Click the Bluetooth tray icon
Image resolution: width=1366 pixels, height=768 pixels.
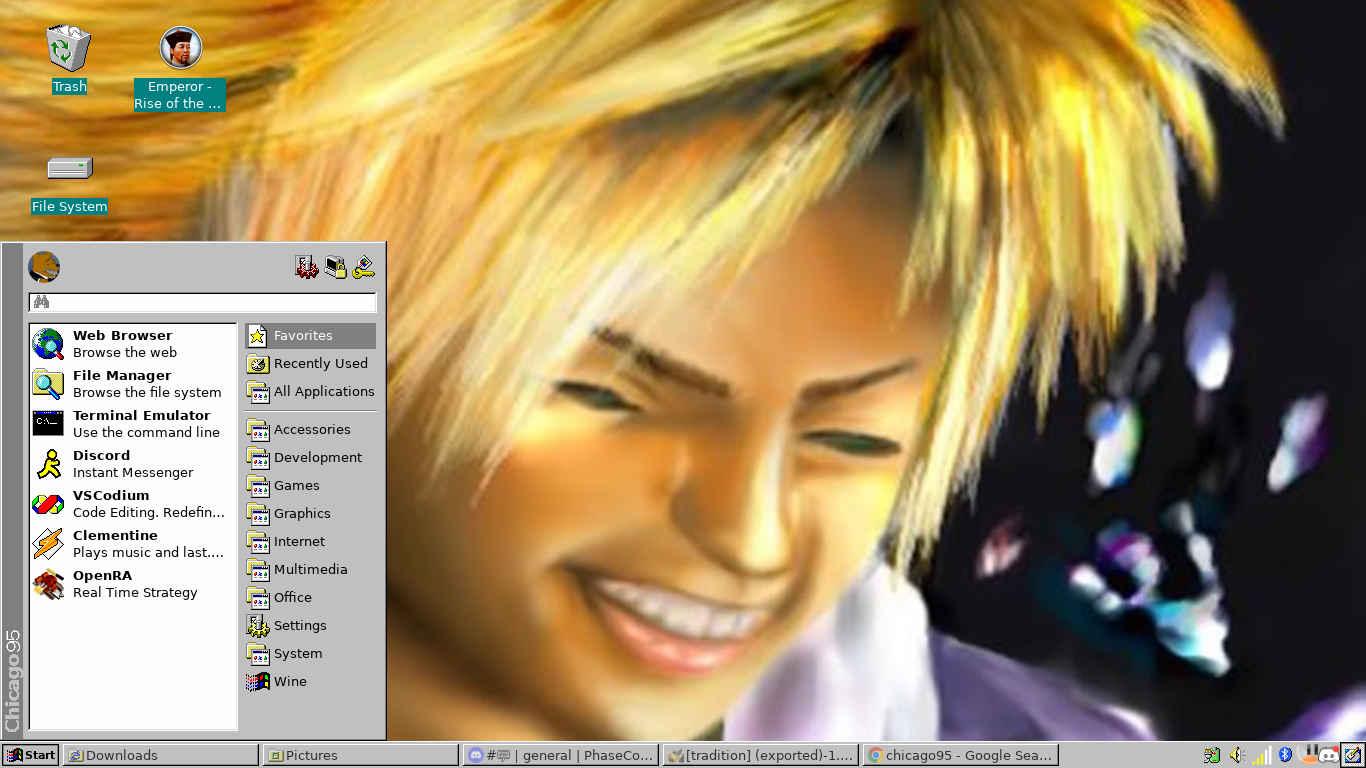[x=1286, y=755]
